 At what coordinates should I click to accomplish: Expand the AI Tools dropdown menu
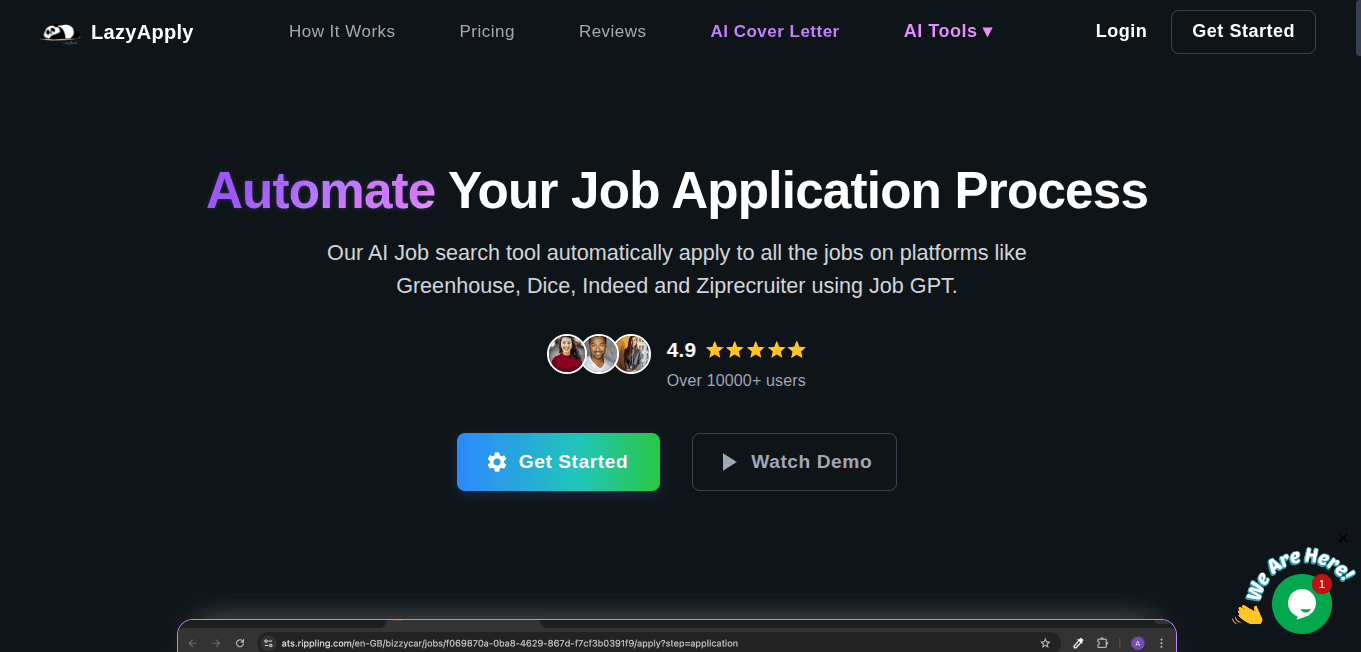(x=948, y=32)
